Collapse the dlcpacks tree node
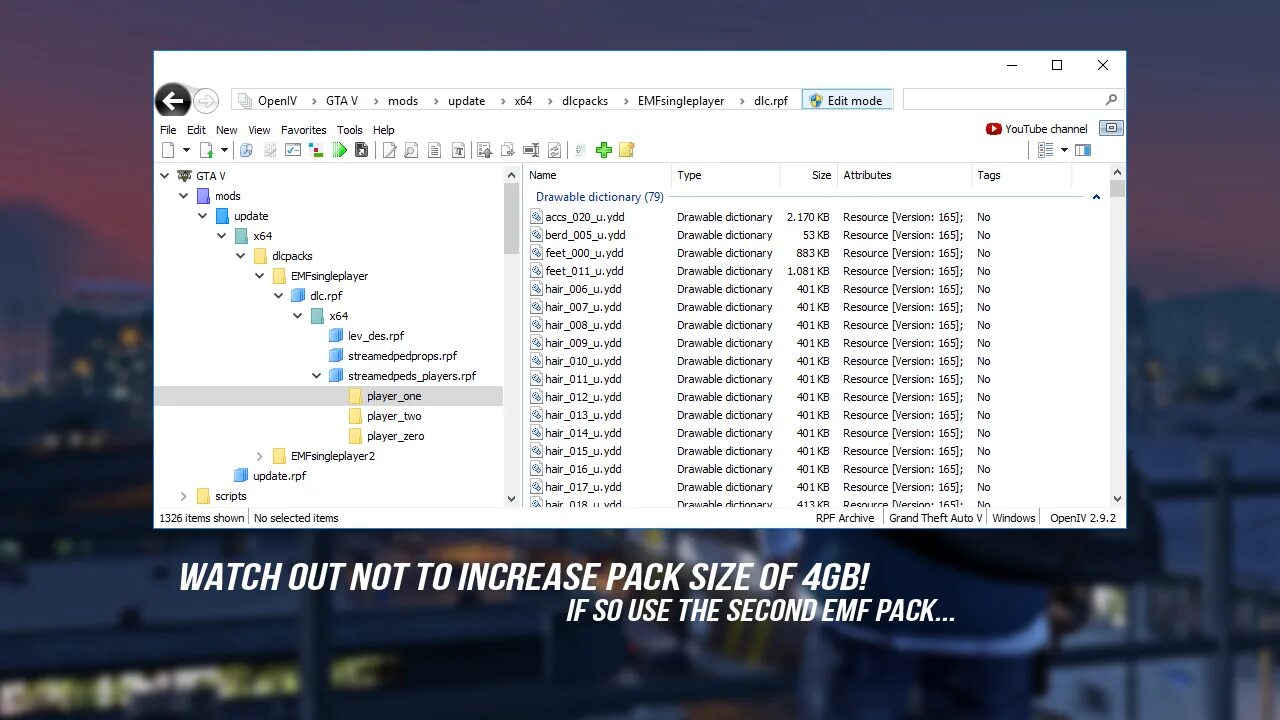 tap(241, 256)
